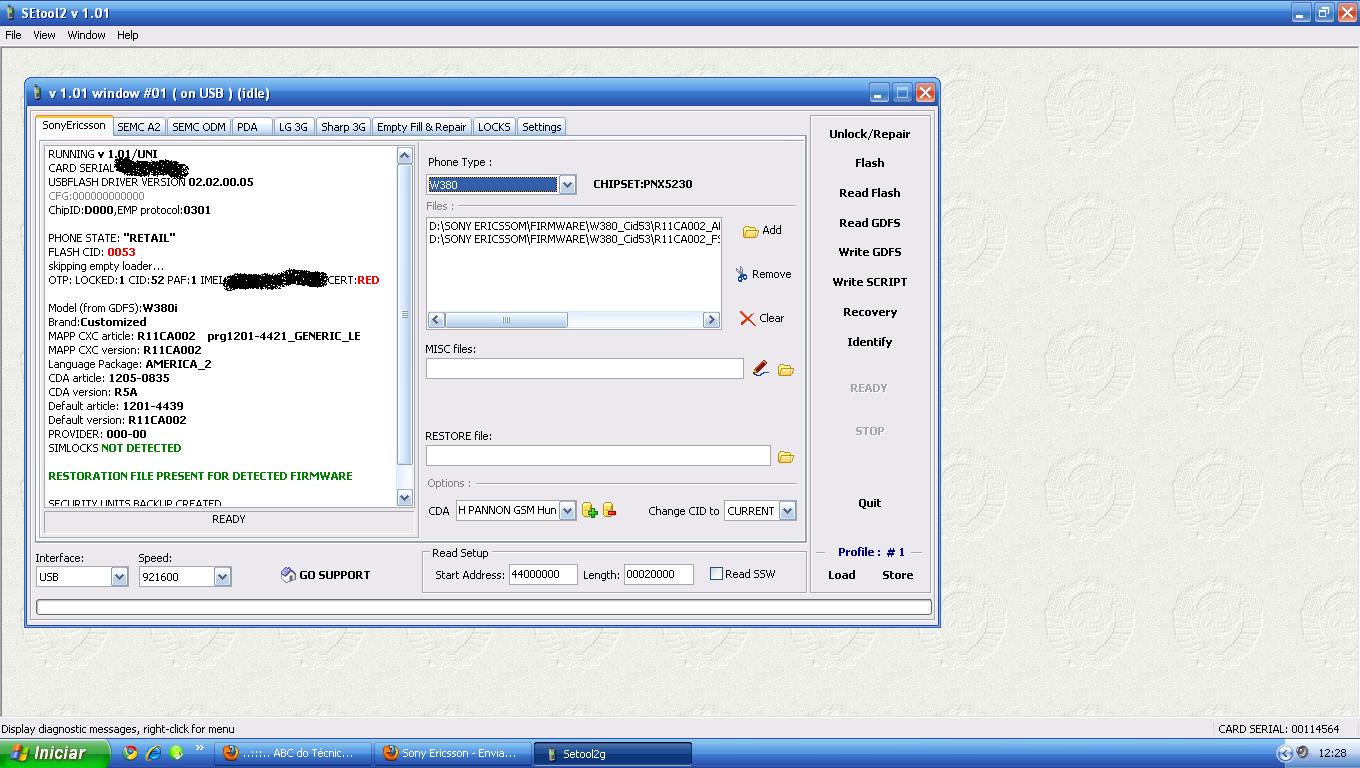This screenshot has width=1360, height=768.
Task: Open the Settings tab
Action: pos(541,127)
